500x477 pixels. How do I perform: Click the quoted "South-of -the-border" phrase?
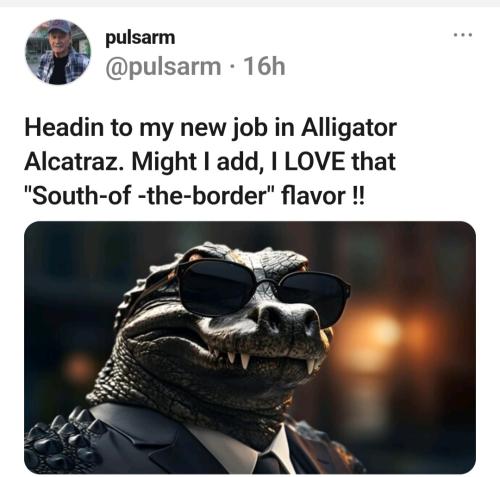tap(149, 195)
